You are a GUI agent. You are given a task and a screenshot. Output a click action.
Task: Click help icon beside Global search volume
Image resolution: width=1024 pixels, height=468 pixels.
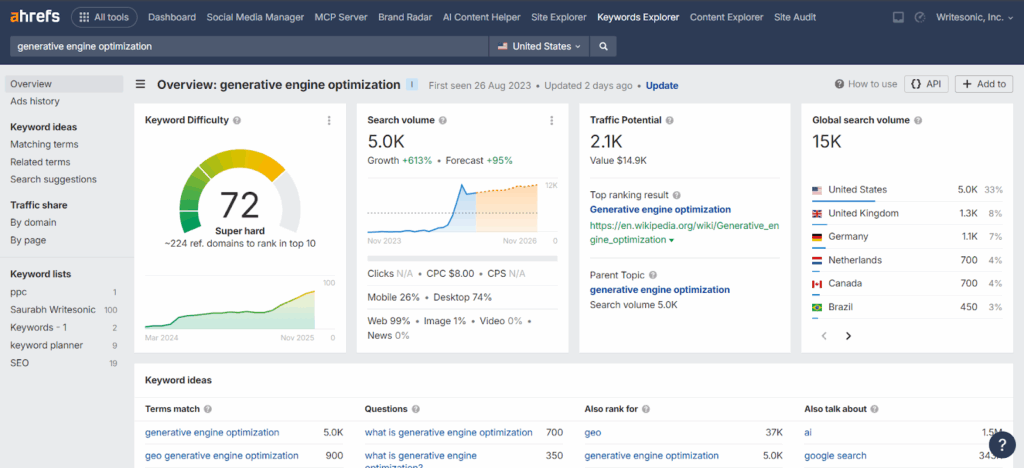917,120
